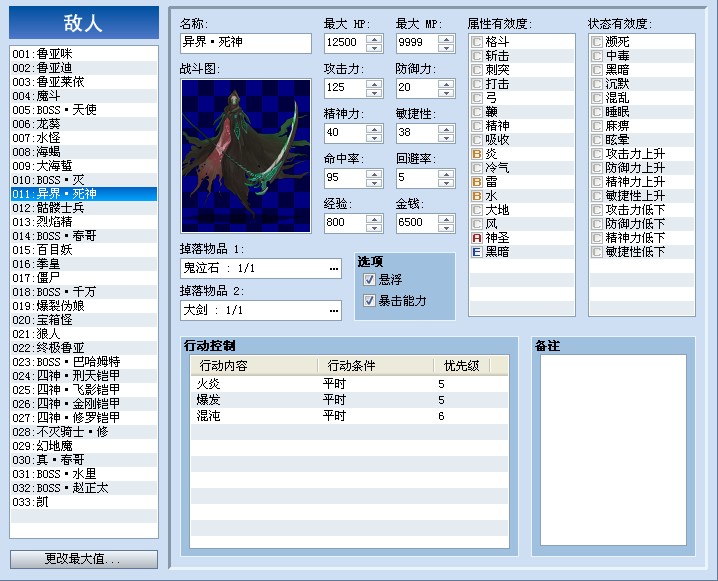Screen dimensions: 718x581
Task: Click the 行动内容 column header
Action: tap(254, 366)
